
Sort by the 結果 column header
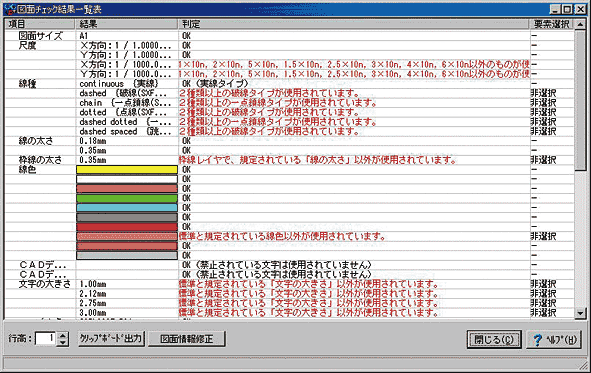pyautogui.click(x=127, y=24)
